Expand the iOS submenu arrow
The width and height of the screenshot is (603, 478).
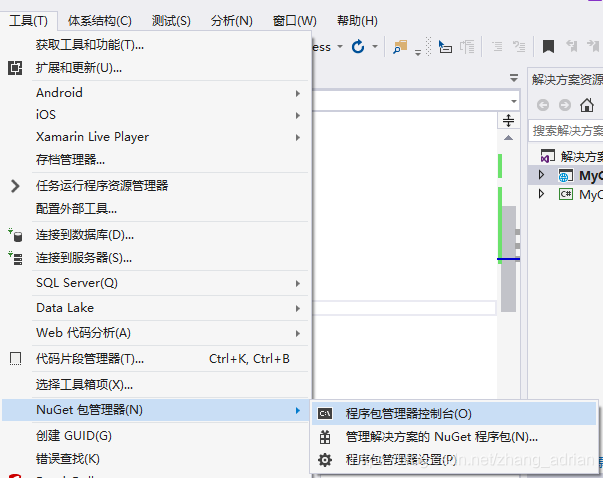[298, 115]
